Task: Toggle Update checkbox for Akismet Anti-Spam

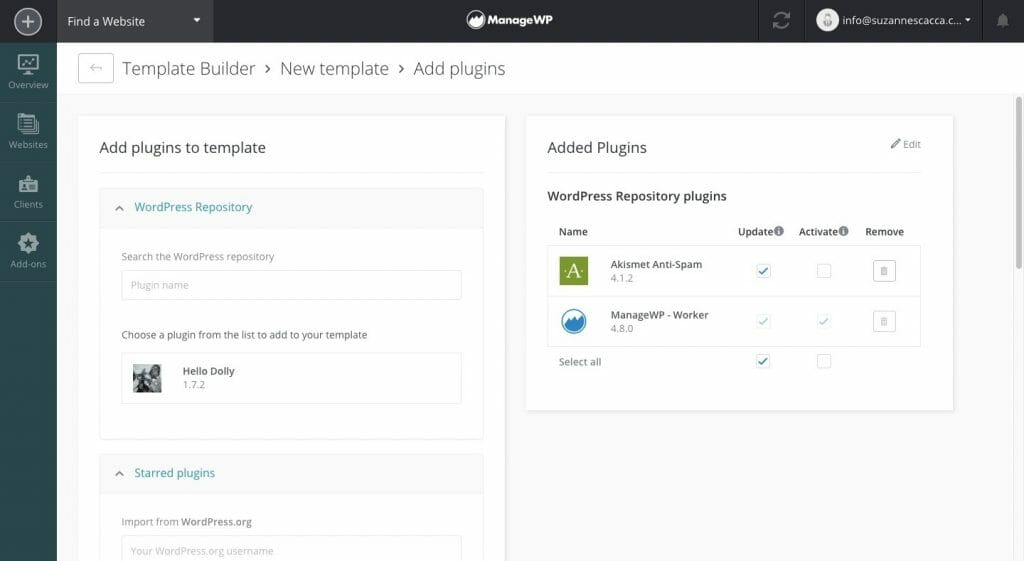Action: [x=763, y=271]
